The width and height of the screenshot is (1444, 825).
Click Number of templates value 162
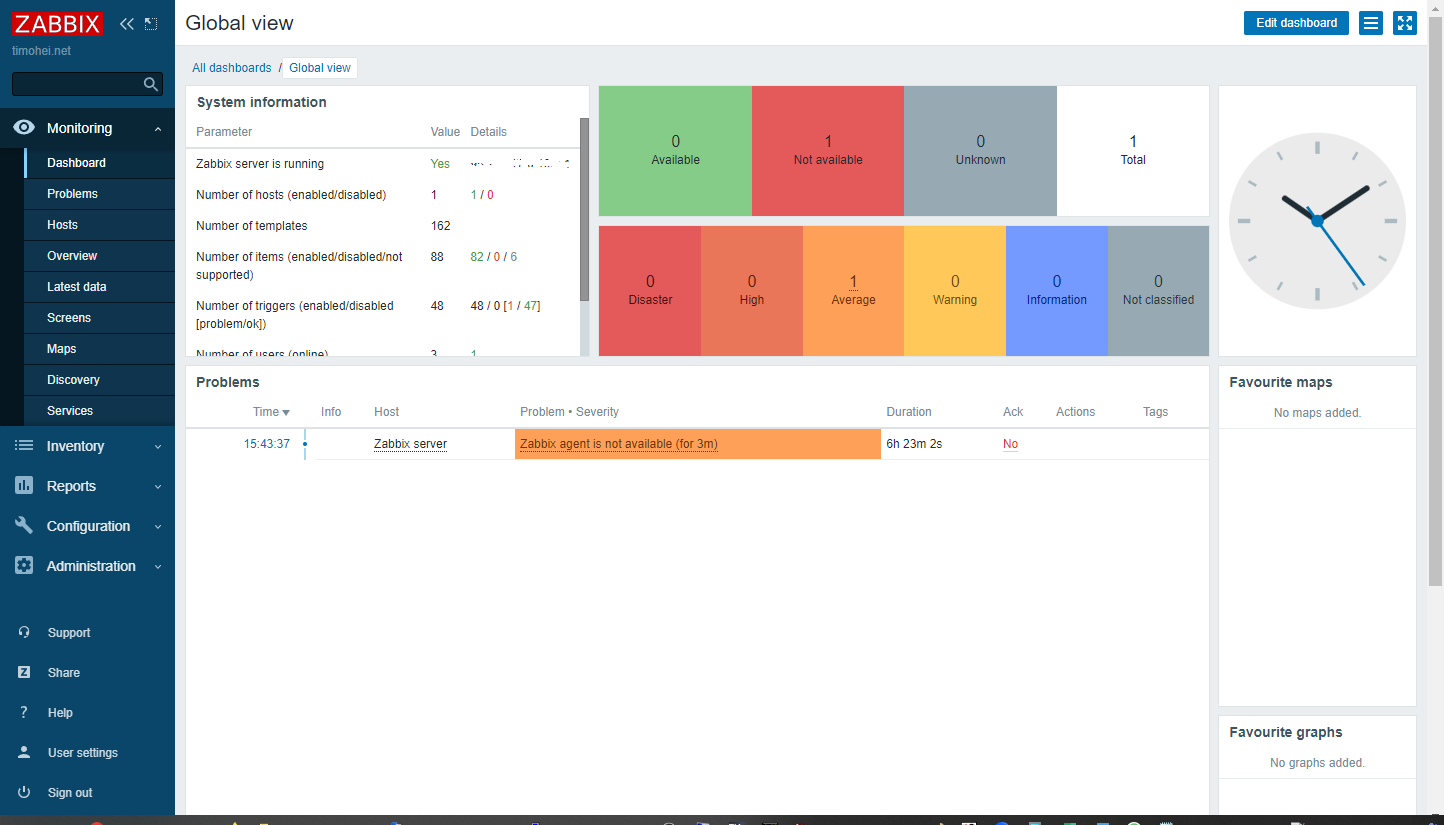point(441,226)
